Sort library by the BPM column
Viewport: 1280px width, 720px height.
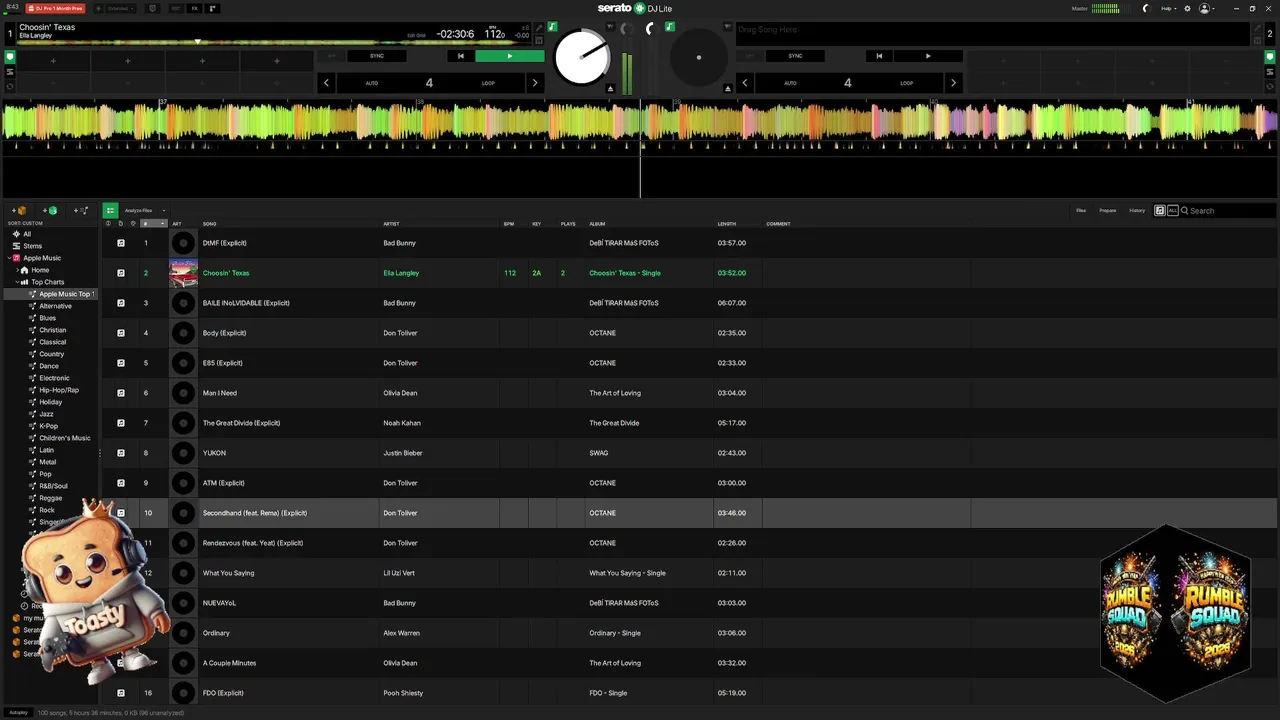click(x=509, y=224)
